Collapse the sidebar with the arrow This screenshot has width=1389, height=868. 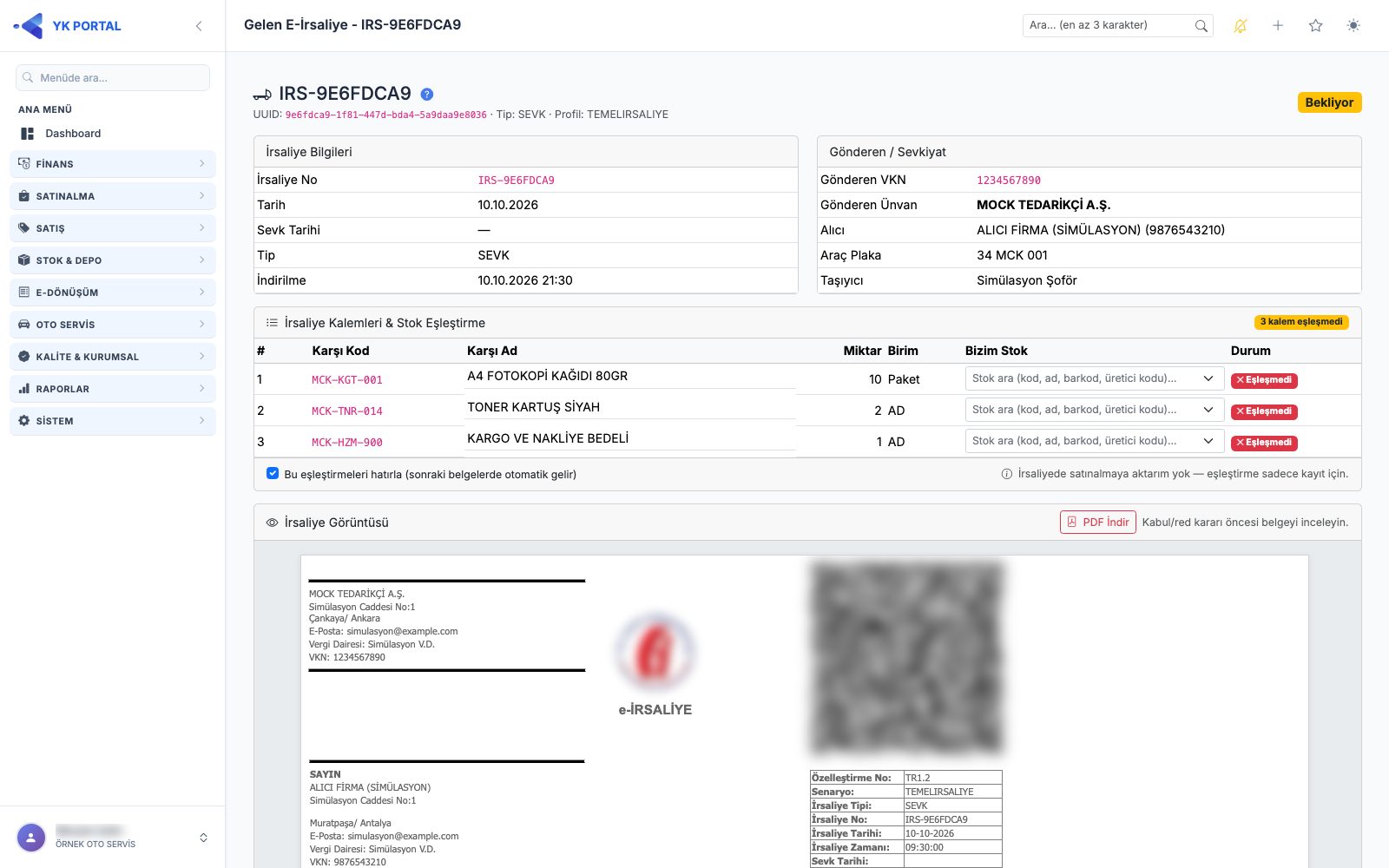[x=199, y=26]
